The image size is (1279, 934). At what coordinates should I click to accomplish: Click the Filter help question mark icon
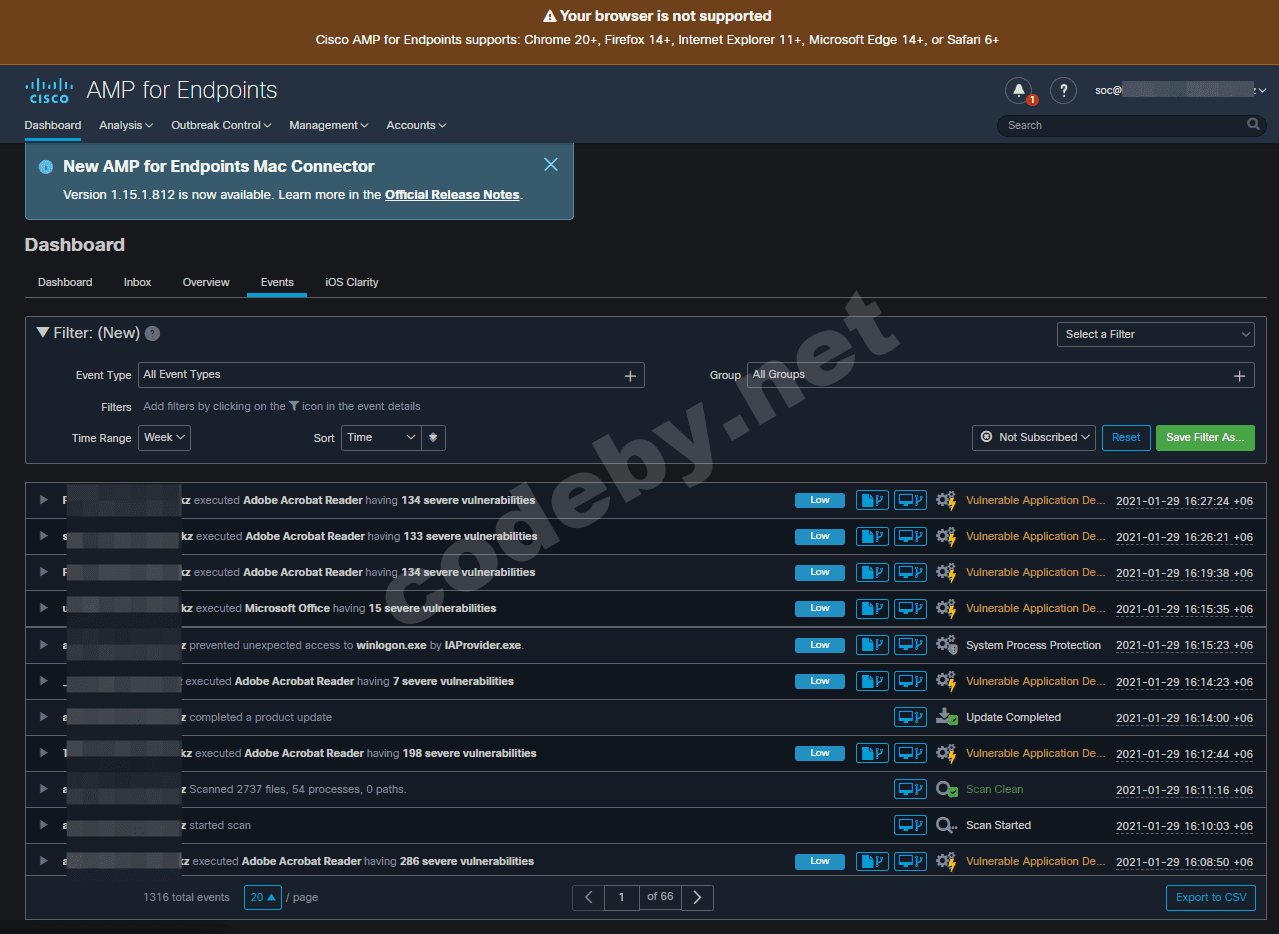pyautogui.click(x=152, y=334)
